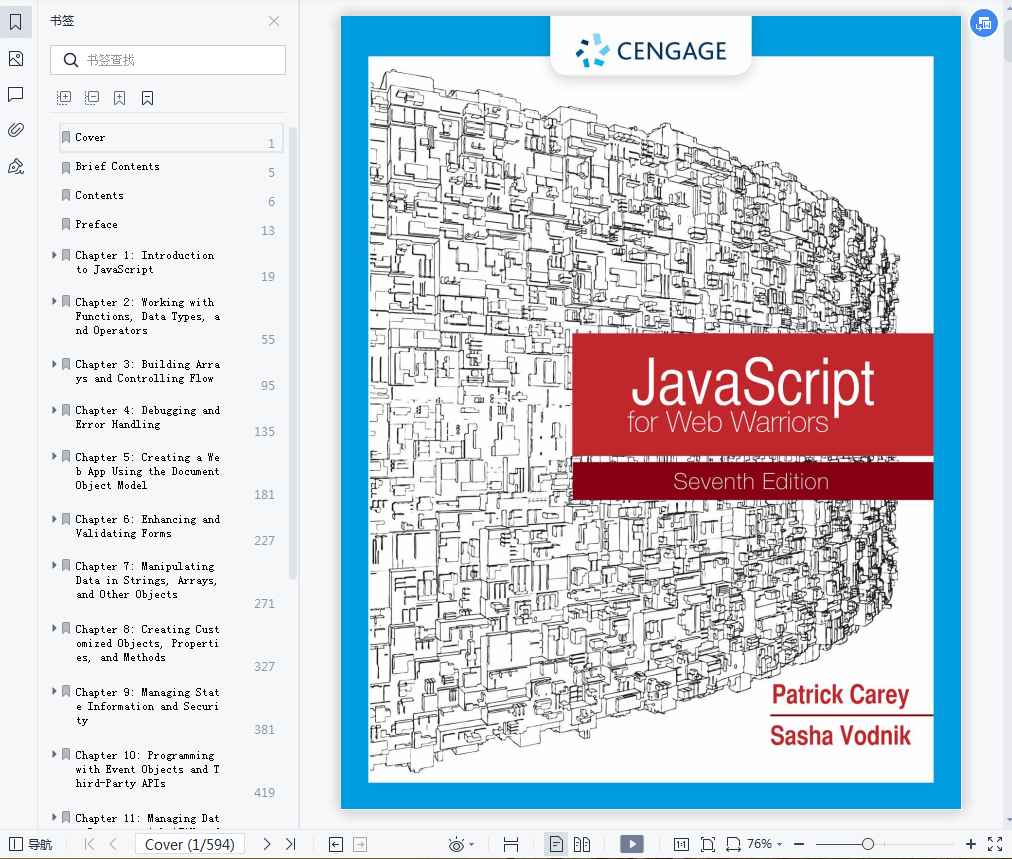The height and width of the screenshot is (859, 1012).
Task: Close the bookmarks panel with X
Action: (x=274, y=21)
